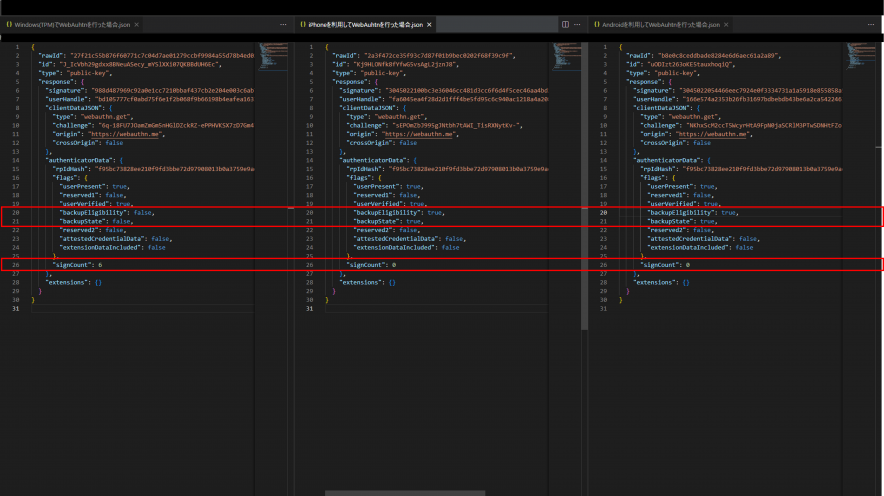Click the JSON file icon on the Android tab

pos(595,23)
